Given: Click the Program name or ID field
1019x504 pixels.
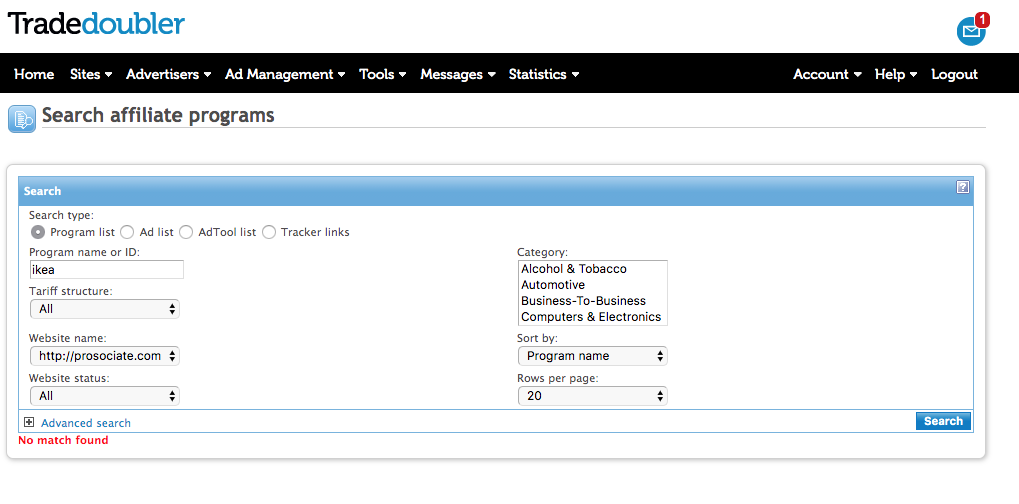Looking at the screenshot, I should tap(106, 269).
